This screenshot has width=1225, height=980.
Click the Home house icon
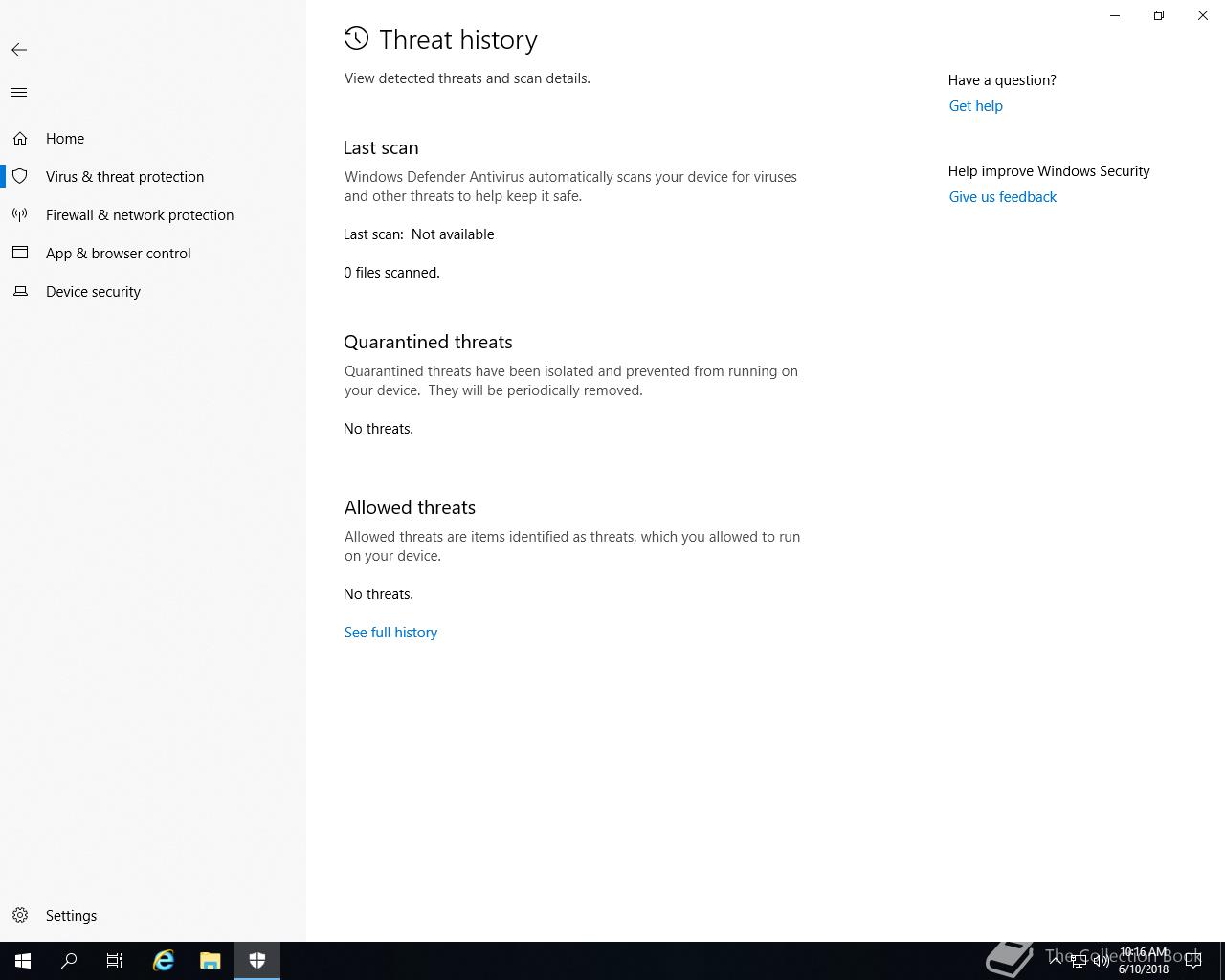click(x=20, y=139)
